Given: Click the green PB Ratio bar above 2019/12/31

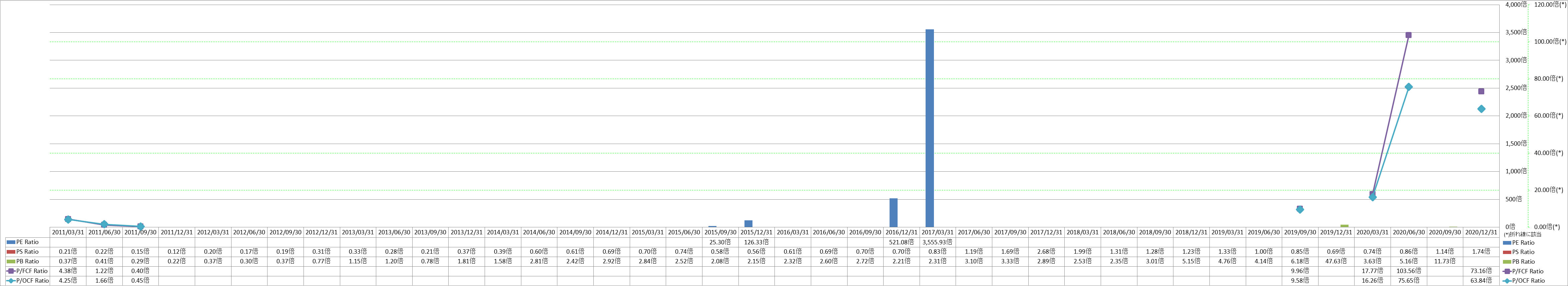Looking at the screenshot, I should [1345, 226].
